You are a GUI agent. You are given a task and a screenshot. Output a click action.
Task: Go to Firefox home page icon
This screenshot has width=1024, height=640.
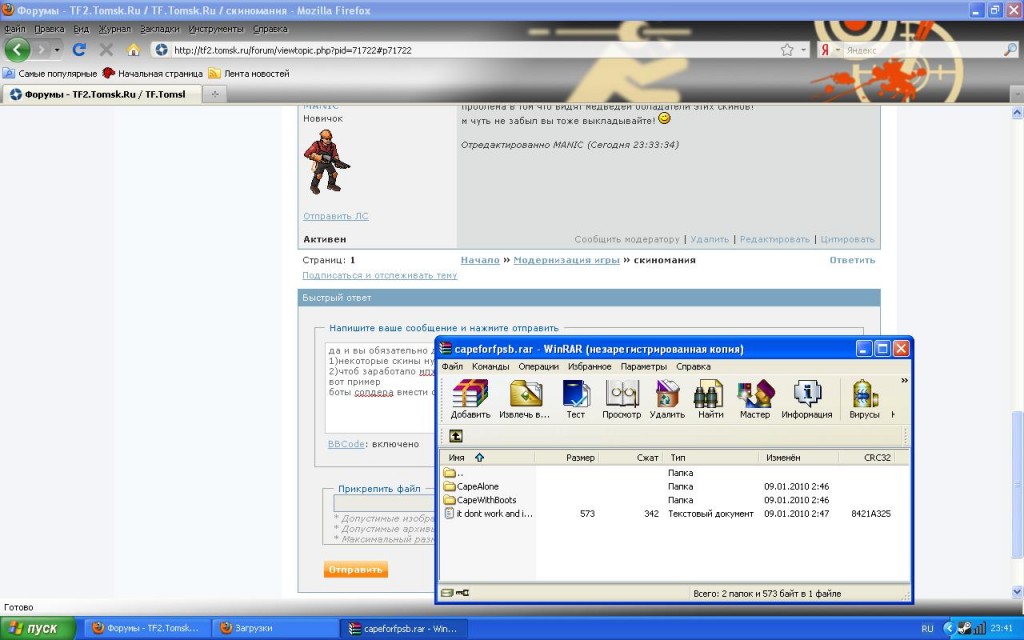point(133,50)
